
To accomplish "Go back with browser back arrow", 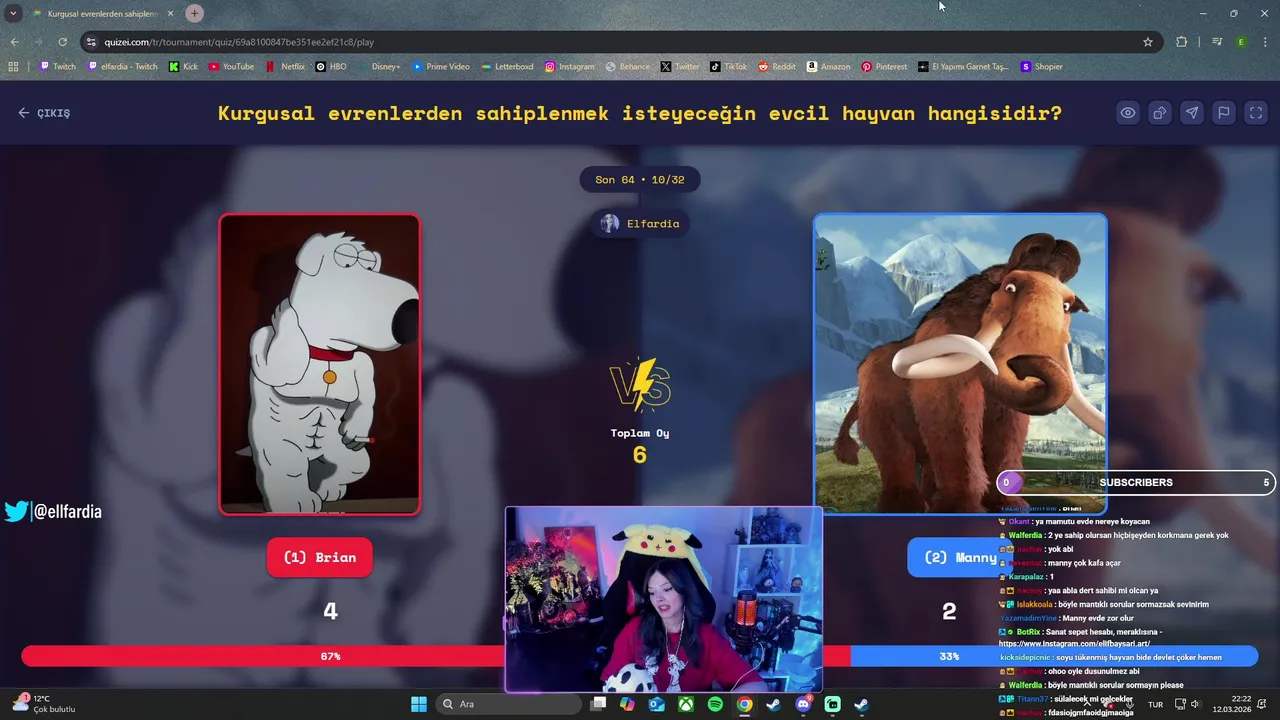I will point(14,42).
